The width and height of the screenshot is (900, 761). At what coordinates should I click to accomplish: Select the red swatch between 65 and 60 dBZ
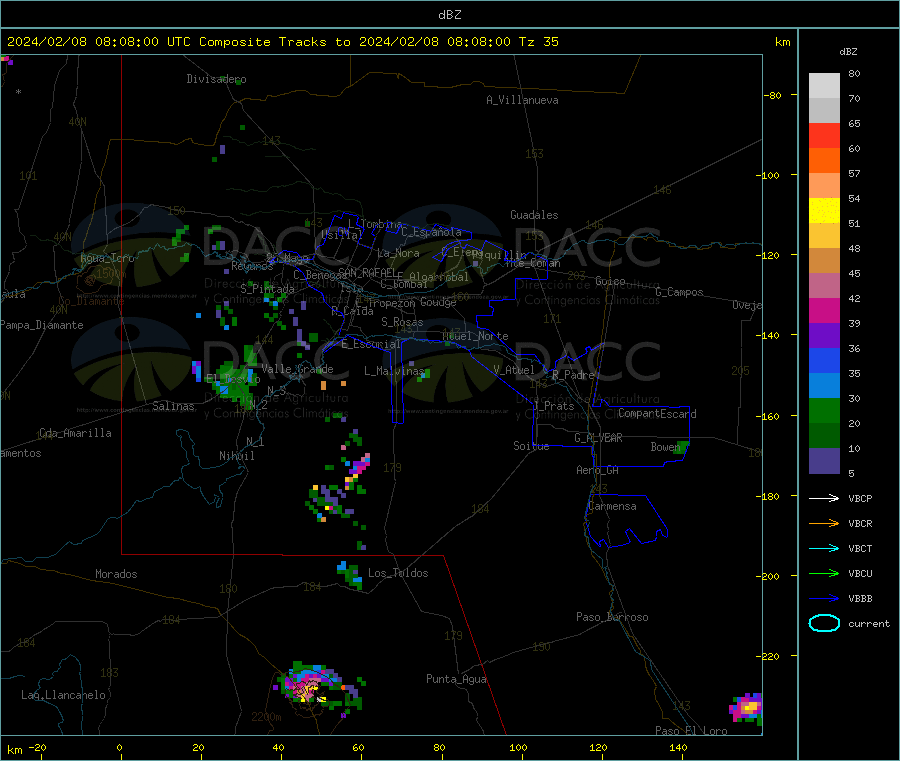pos(824,135)
